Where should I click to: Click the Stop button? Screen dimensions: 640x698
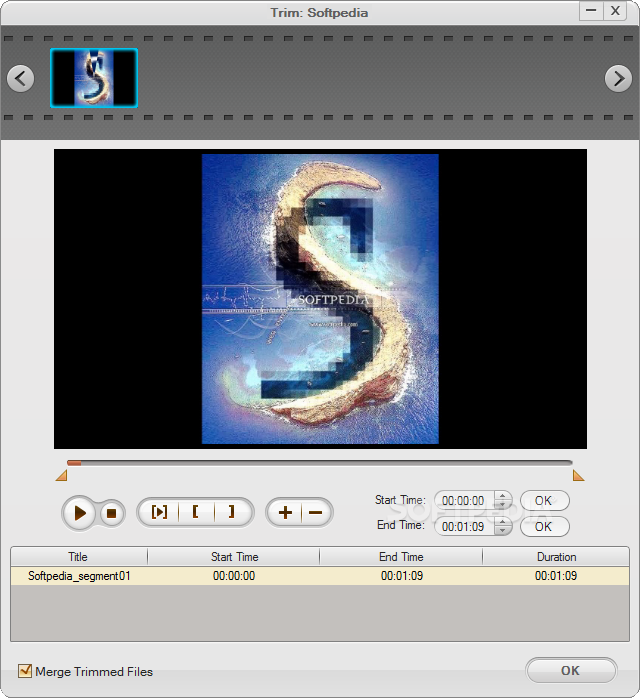[111, 514]
